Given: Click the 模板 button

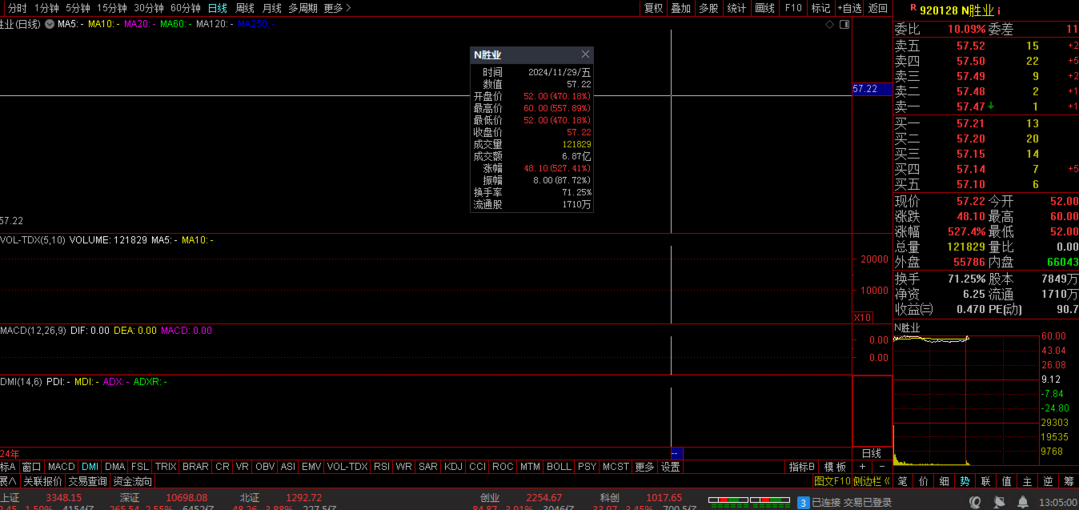Looking at the screenshot, I should coord(835,467).
